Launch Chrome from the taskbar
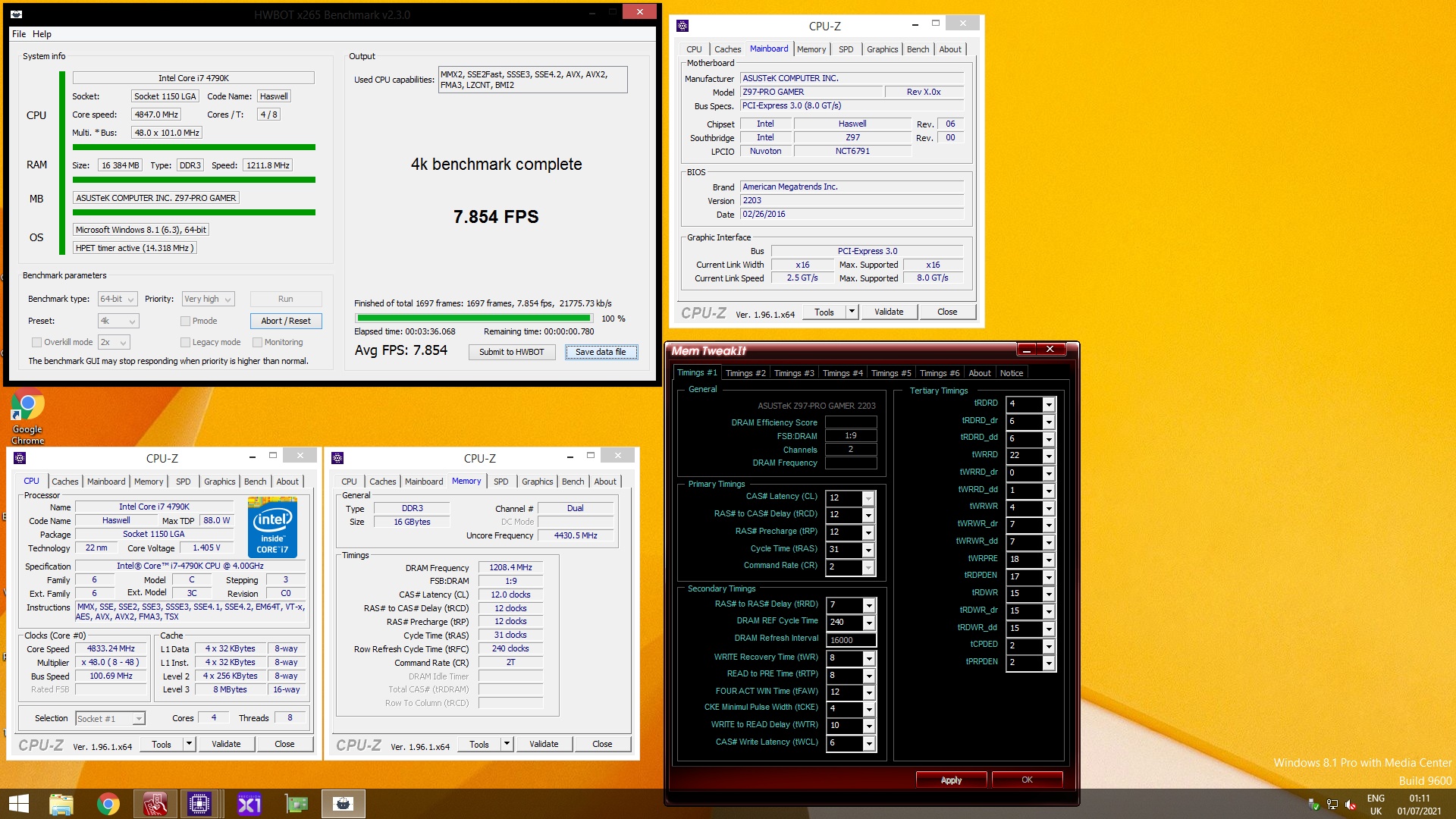Viewport: 1456px width, 819px height. click(x=108, y=804)
